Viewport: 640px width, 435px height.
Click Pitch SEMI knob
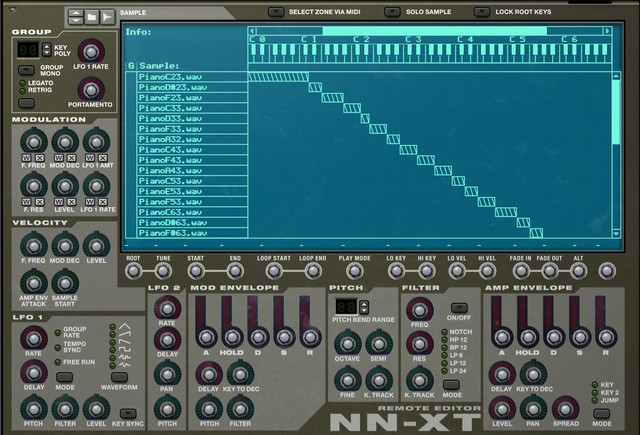coord(378,344)
